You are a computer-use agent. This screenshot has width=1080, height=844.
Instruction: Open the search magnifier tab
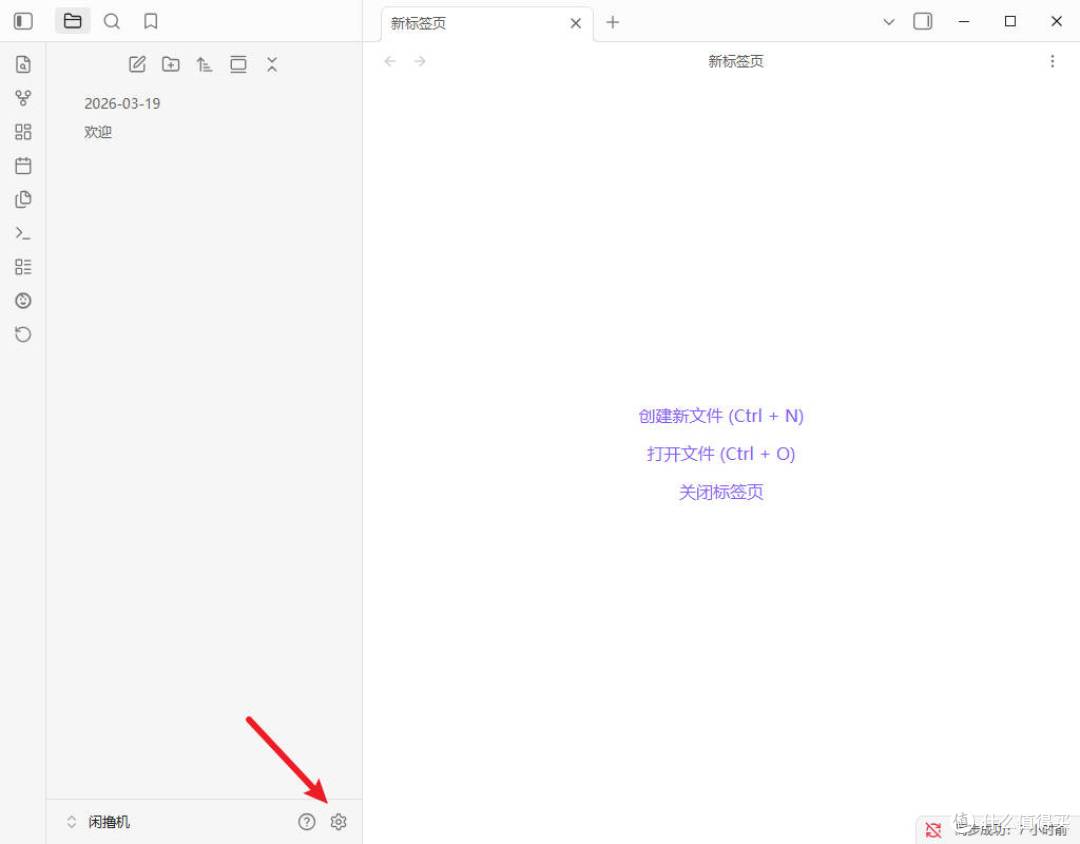(112, 21)
